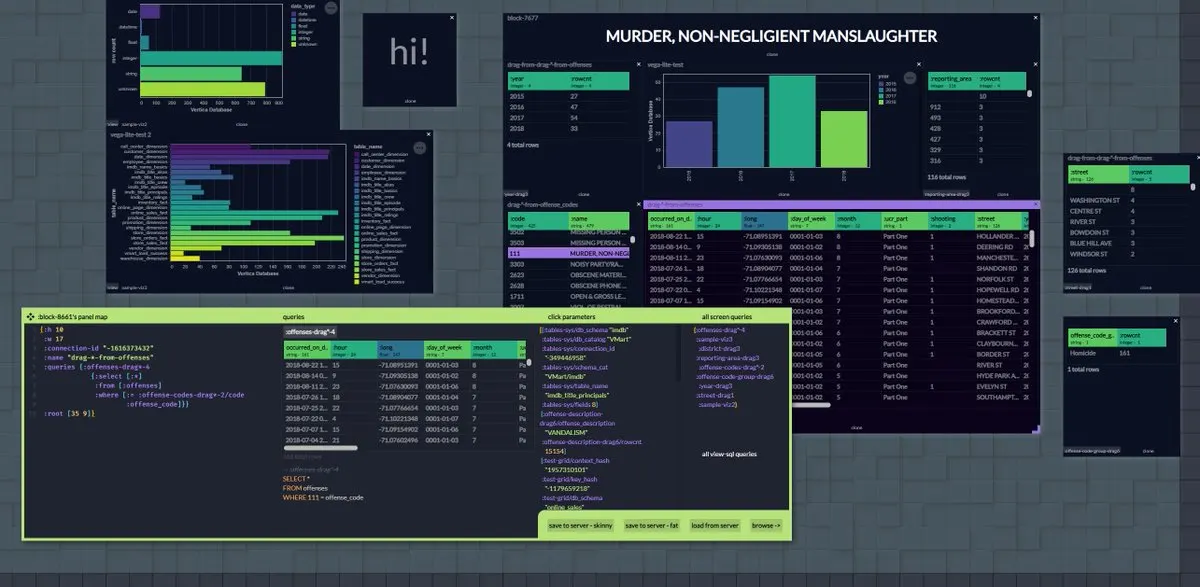Click the WASHINGTON ST row
1200x587 pixels.
pos(1127,200)
